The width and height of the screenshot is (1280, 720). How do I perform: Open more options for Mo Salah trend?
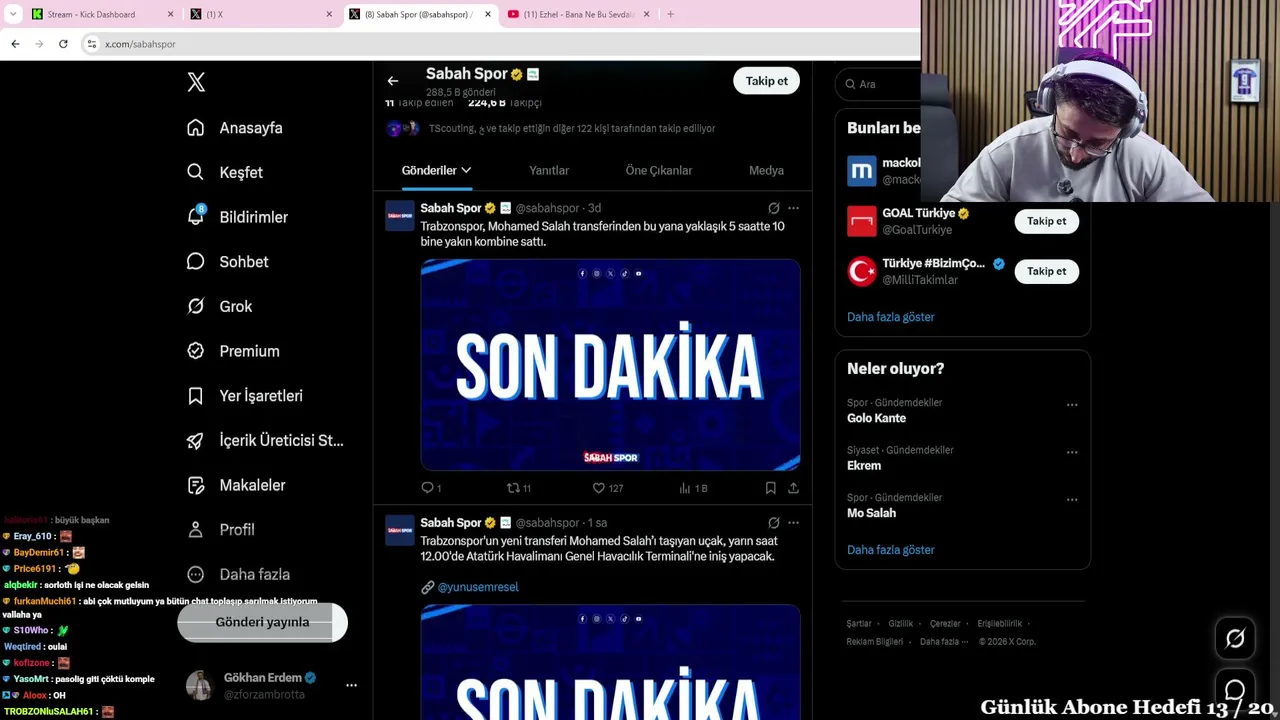1072,499
